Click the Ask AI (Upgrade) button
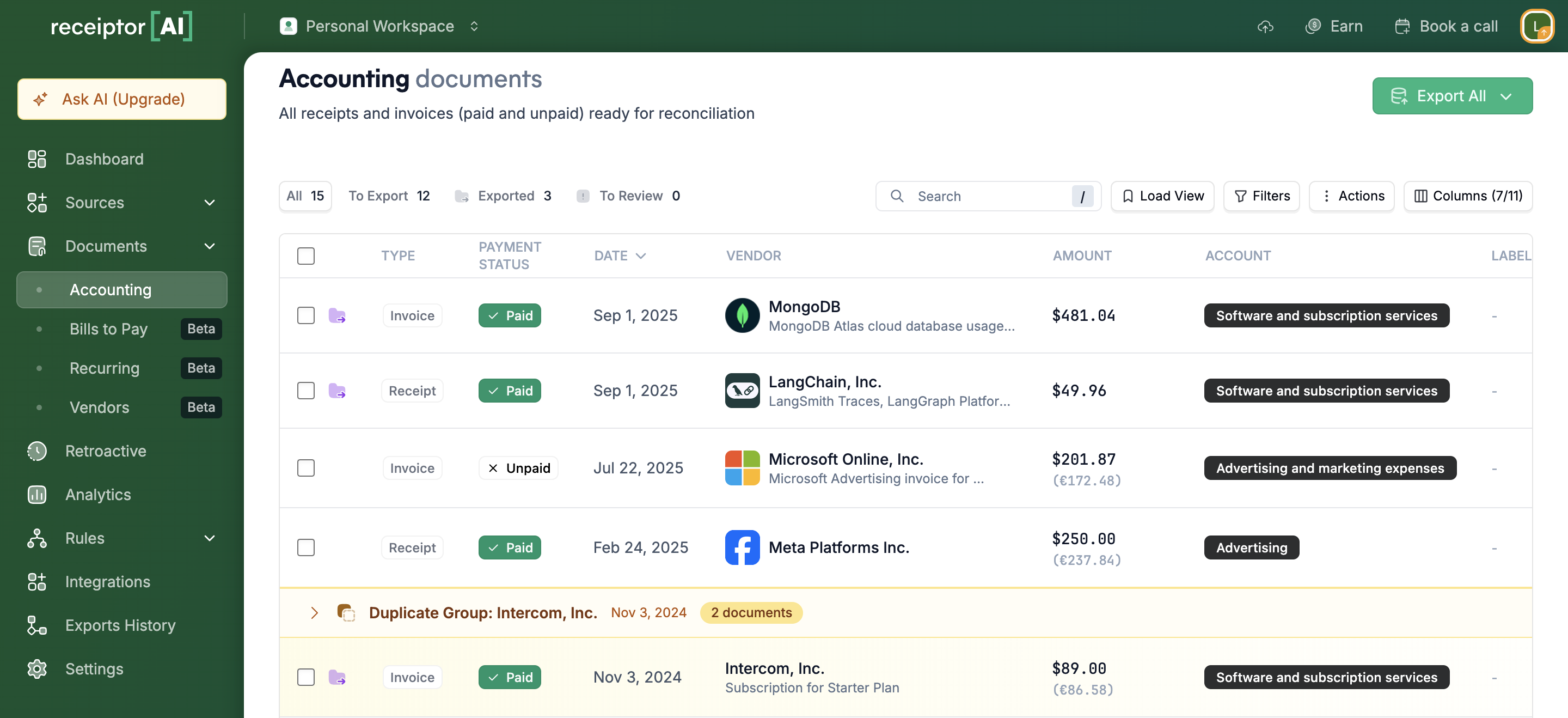 pyautogui.click(x=122, y=99)
